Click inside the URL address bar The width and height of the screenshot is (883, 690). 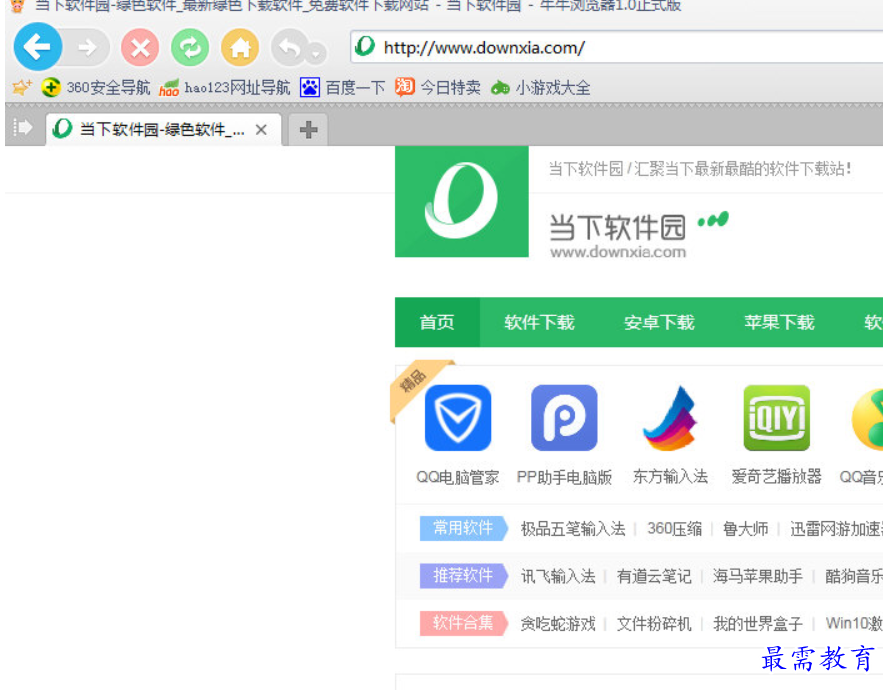(619, 47)
